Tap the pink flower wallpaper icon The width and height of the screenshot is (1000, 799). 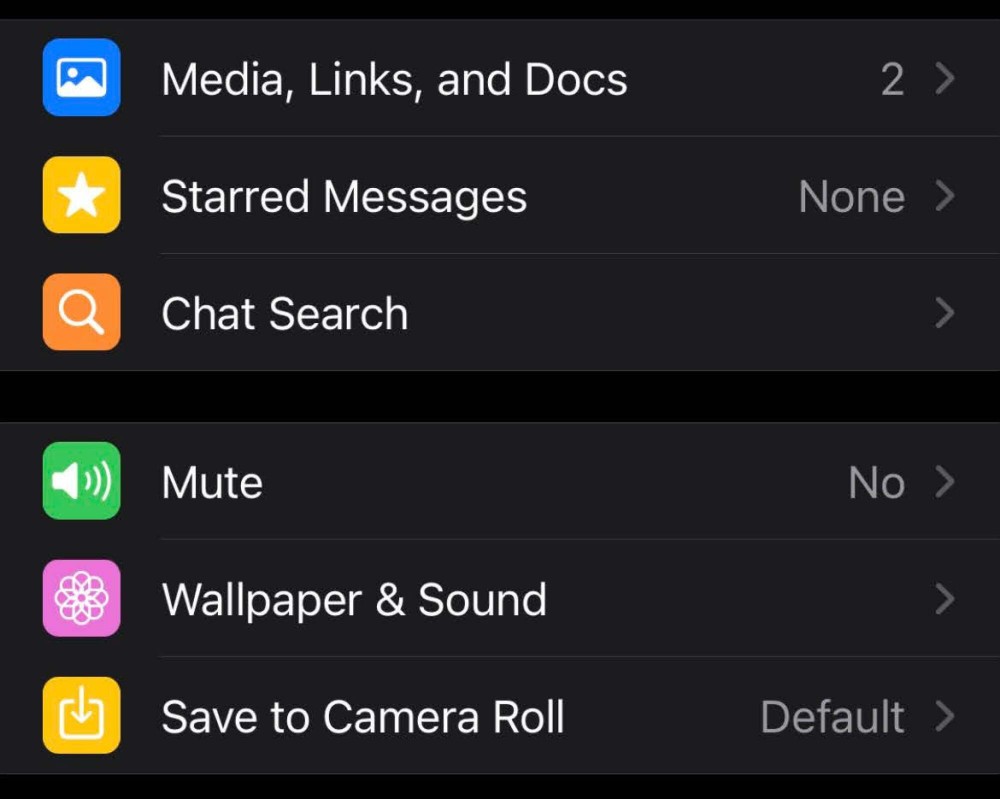click(x=82, y=598)
